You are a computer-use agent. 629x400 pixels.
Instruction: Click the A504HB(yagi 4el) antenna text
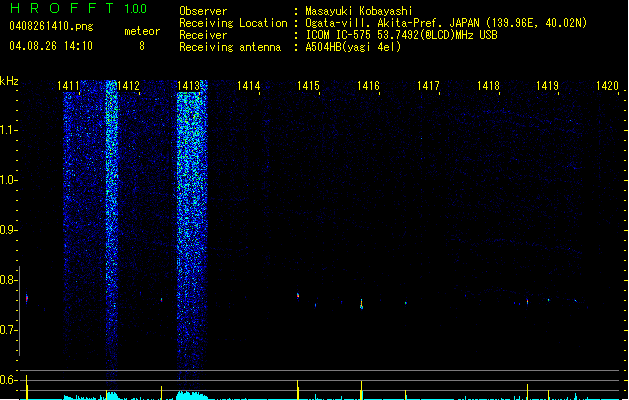[353, 47]
